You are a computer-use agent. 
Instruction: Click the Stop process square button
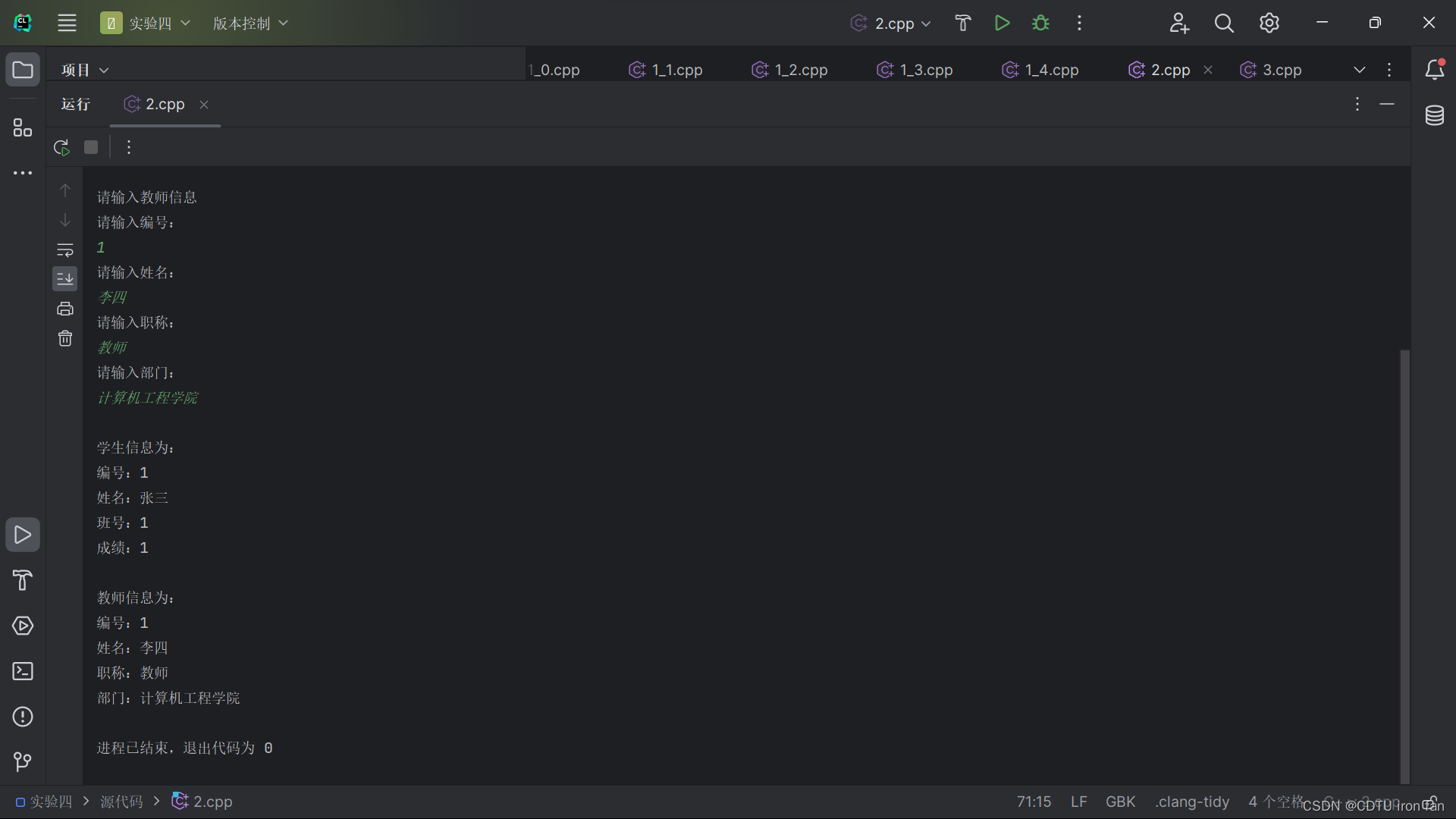(x=91, y=147)
